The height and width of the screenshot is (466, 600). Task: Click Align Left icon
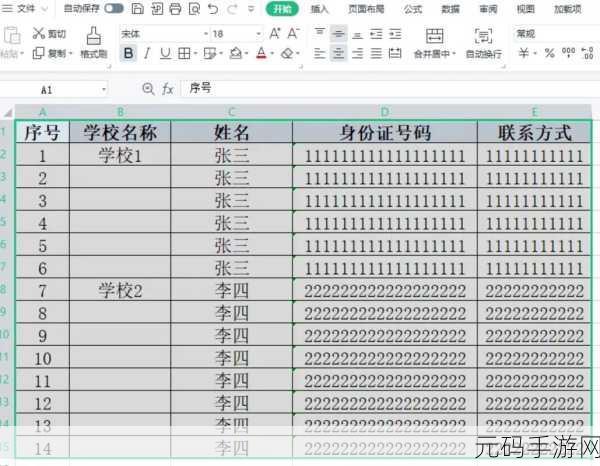tap(320, 53)
